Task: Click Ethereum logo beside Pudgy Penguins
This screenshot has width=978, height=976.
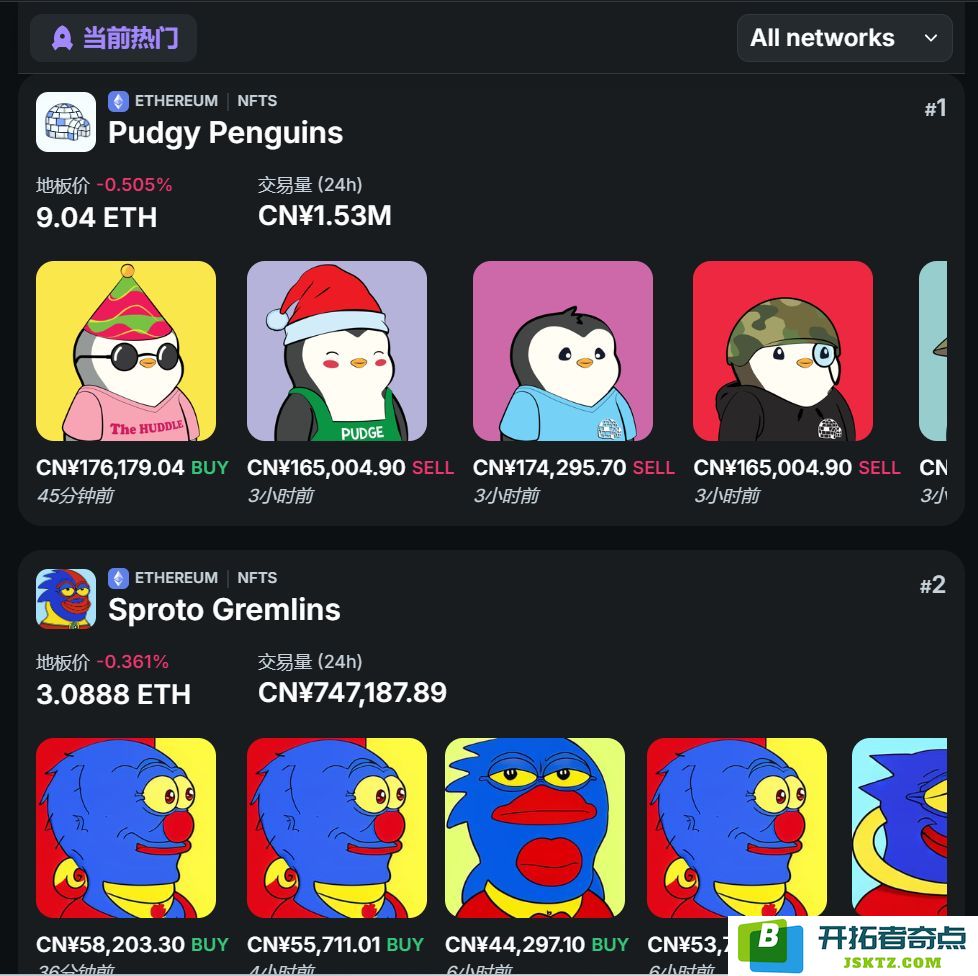Action: tap(119, 101)
